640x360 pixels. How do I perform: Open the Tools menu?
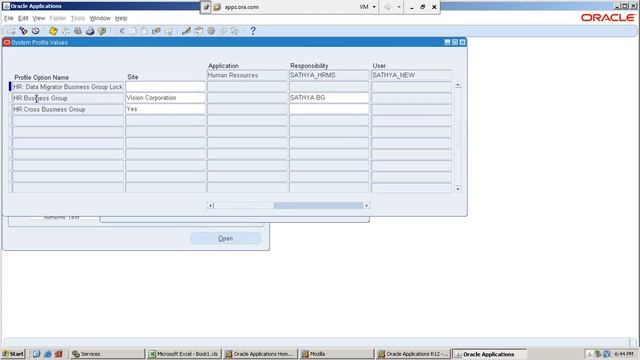[x=78, y=18]
